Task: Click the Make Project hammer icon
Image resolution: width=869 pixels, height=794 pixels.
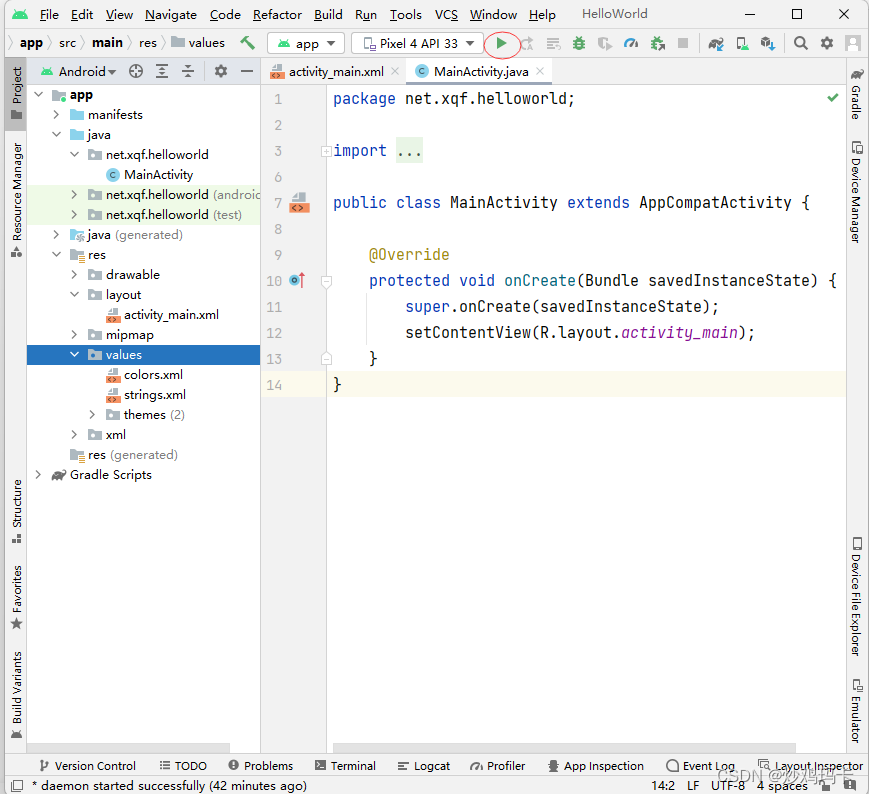Action: point(247,43)
